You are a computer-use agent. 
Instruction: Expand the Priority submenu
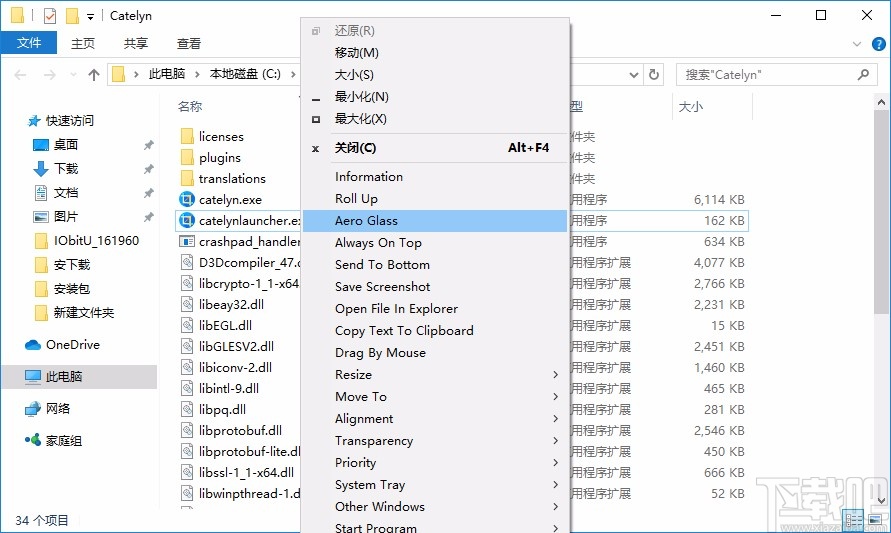(435, 463)
